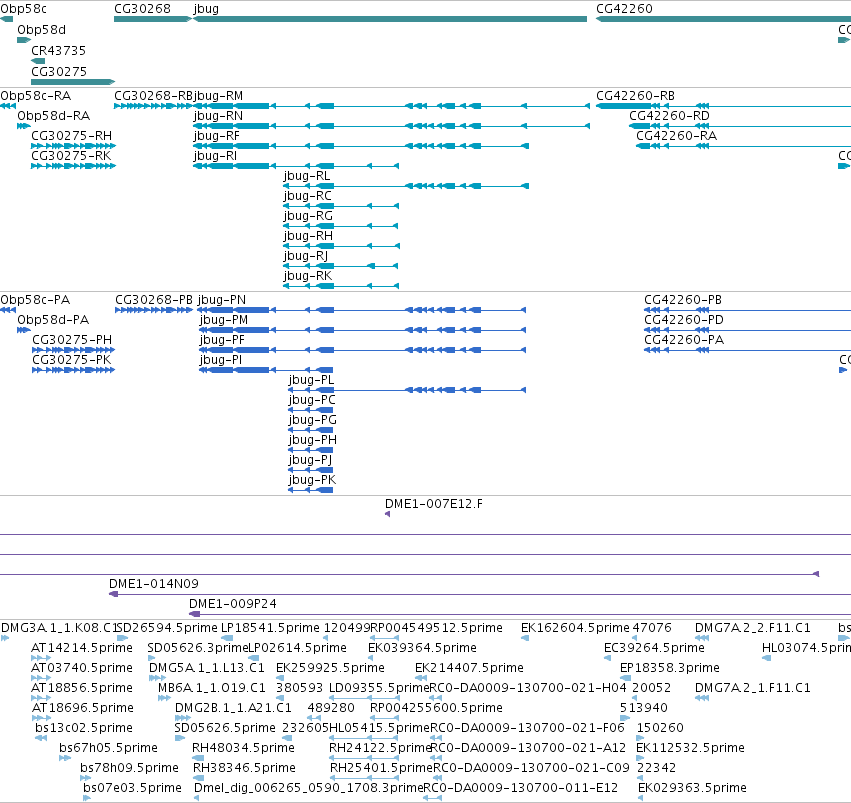Select the DME1-014N09 clone label
Viewport: 851px width, 803px height.
154,584
